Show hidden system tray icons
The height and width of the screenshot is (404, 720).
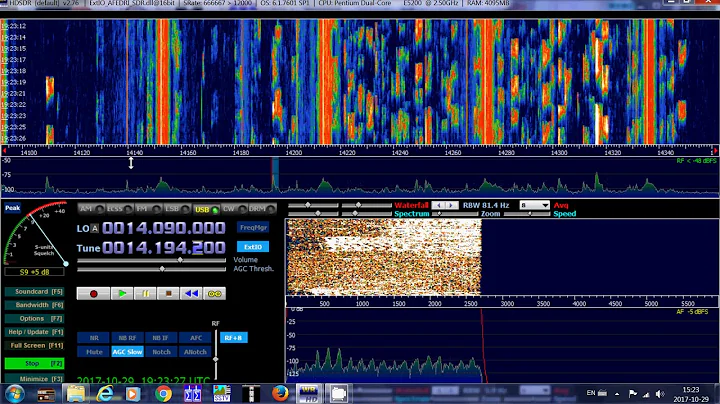(617, 394)
